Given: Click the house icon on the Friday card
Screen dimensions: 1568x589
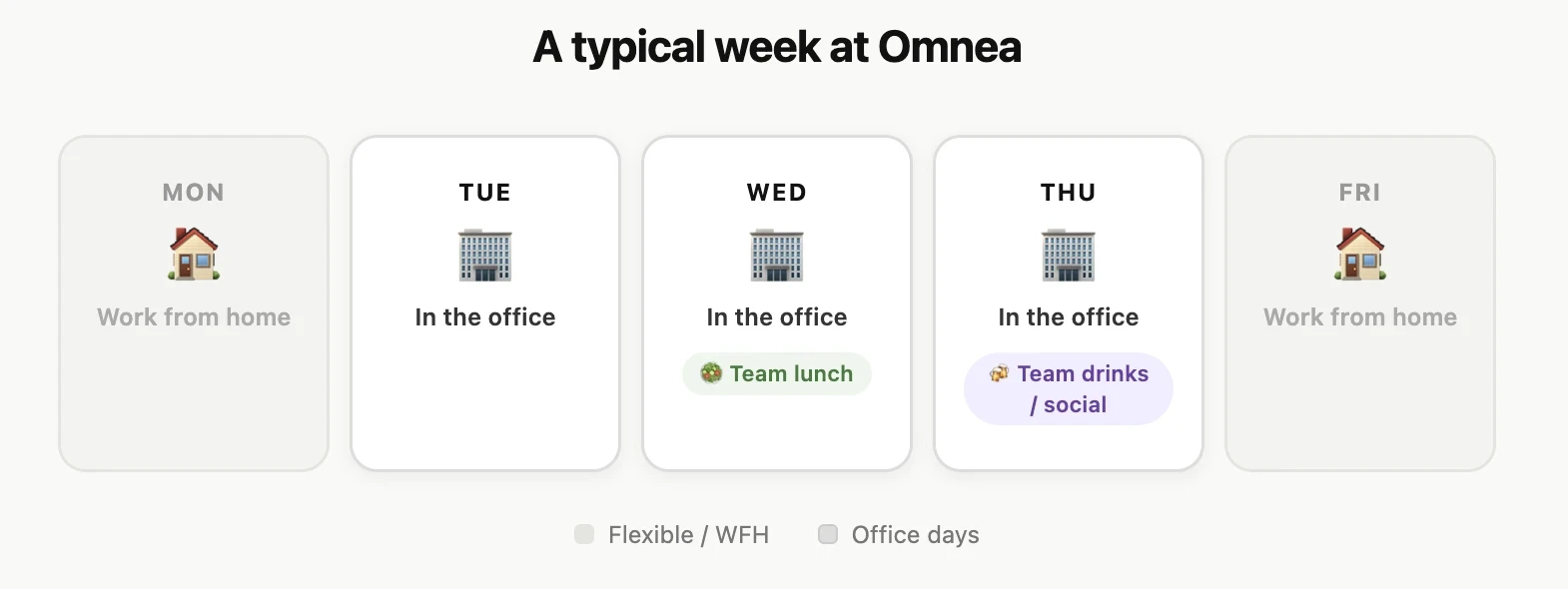Looking at the screenshot, I should [x=1360, y=255].
